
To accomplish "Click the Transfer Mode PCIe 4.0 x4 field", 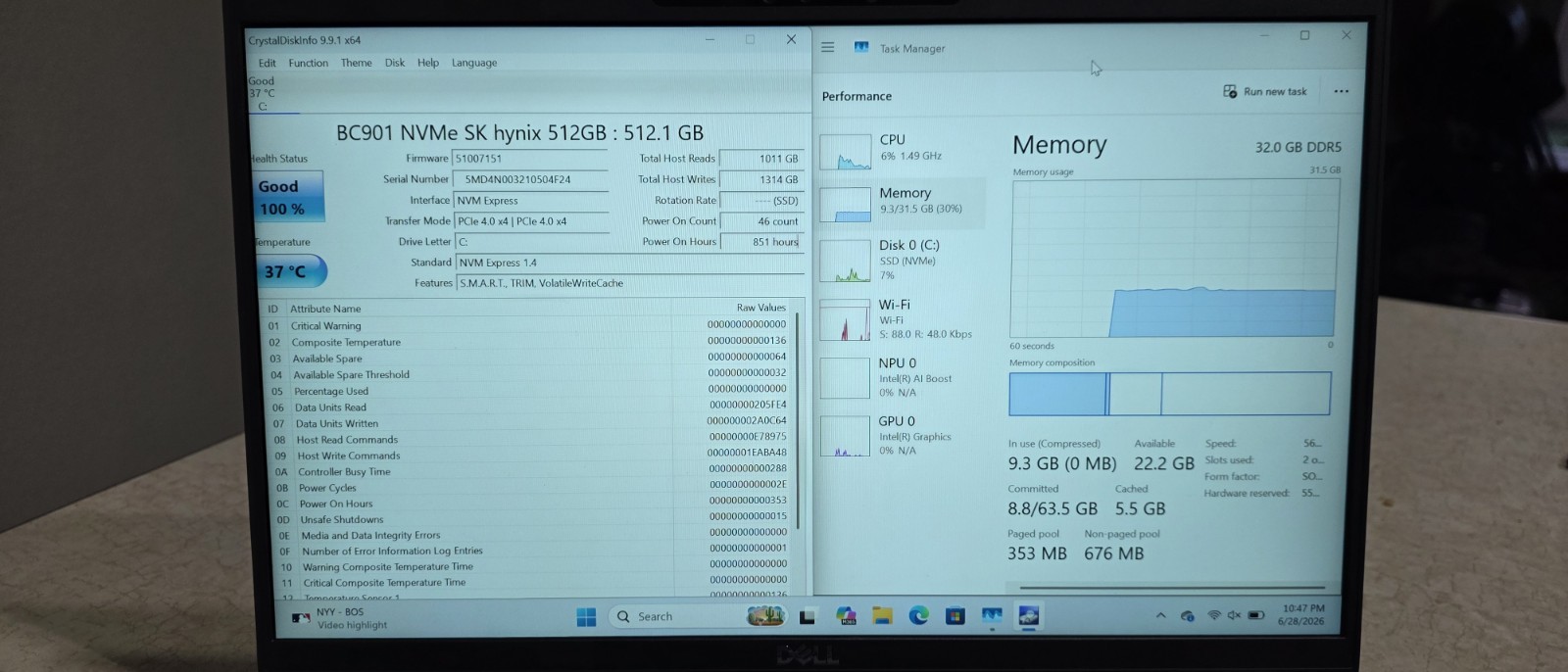I will click(530, 221).
